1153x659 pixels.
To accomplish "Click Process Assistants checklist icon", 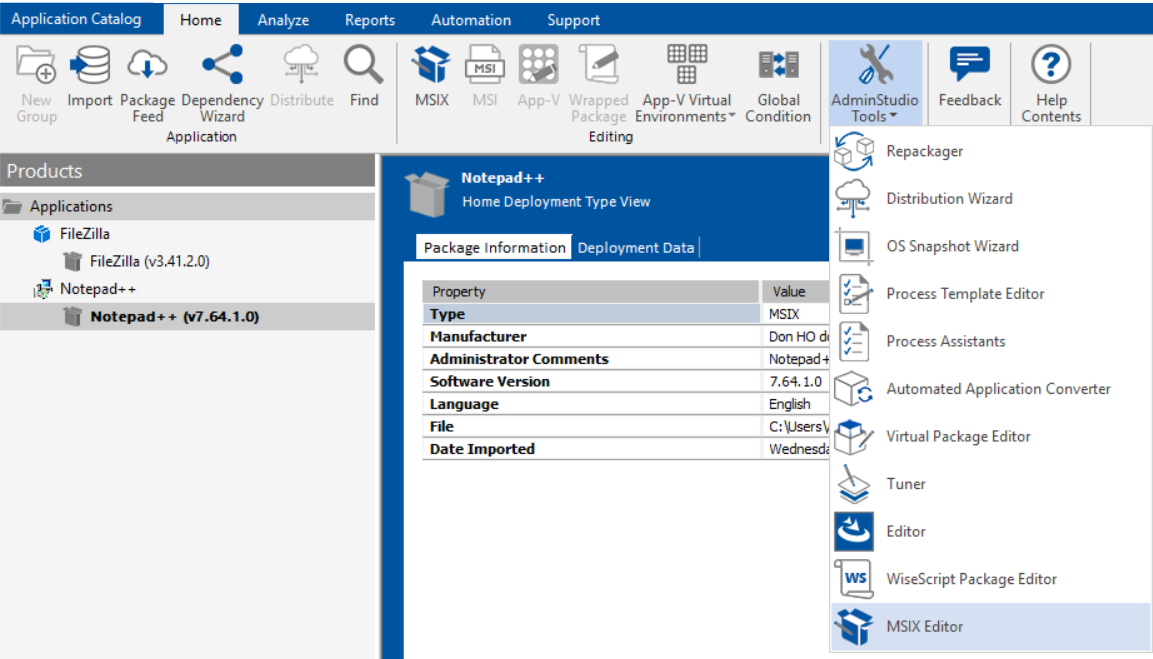I will click(854, 341).
